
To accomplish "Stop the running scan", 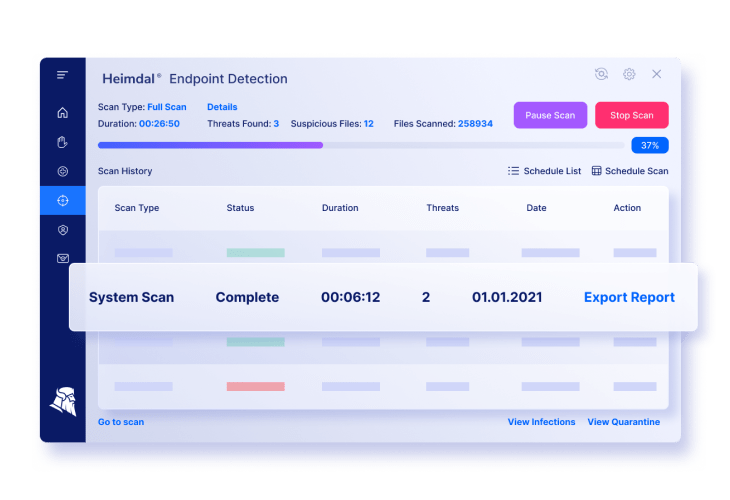I will (x=632, y=115).
